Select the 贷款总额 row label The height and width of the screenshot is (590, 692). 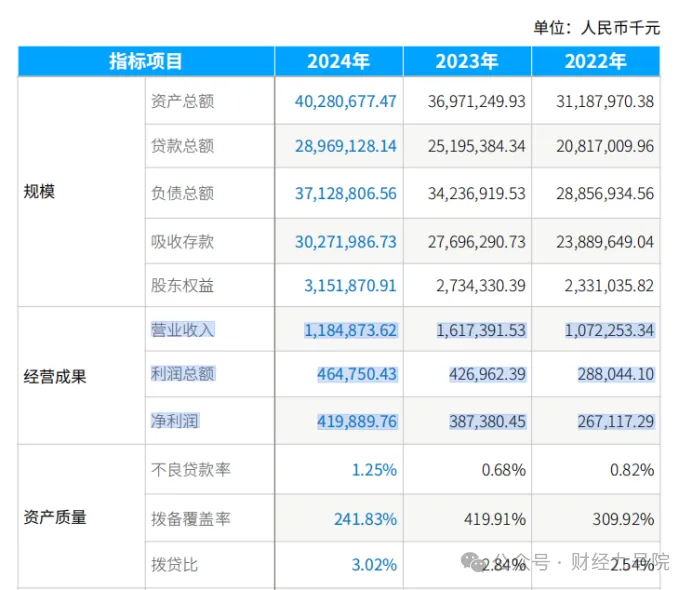[183, 146]
